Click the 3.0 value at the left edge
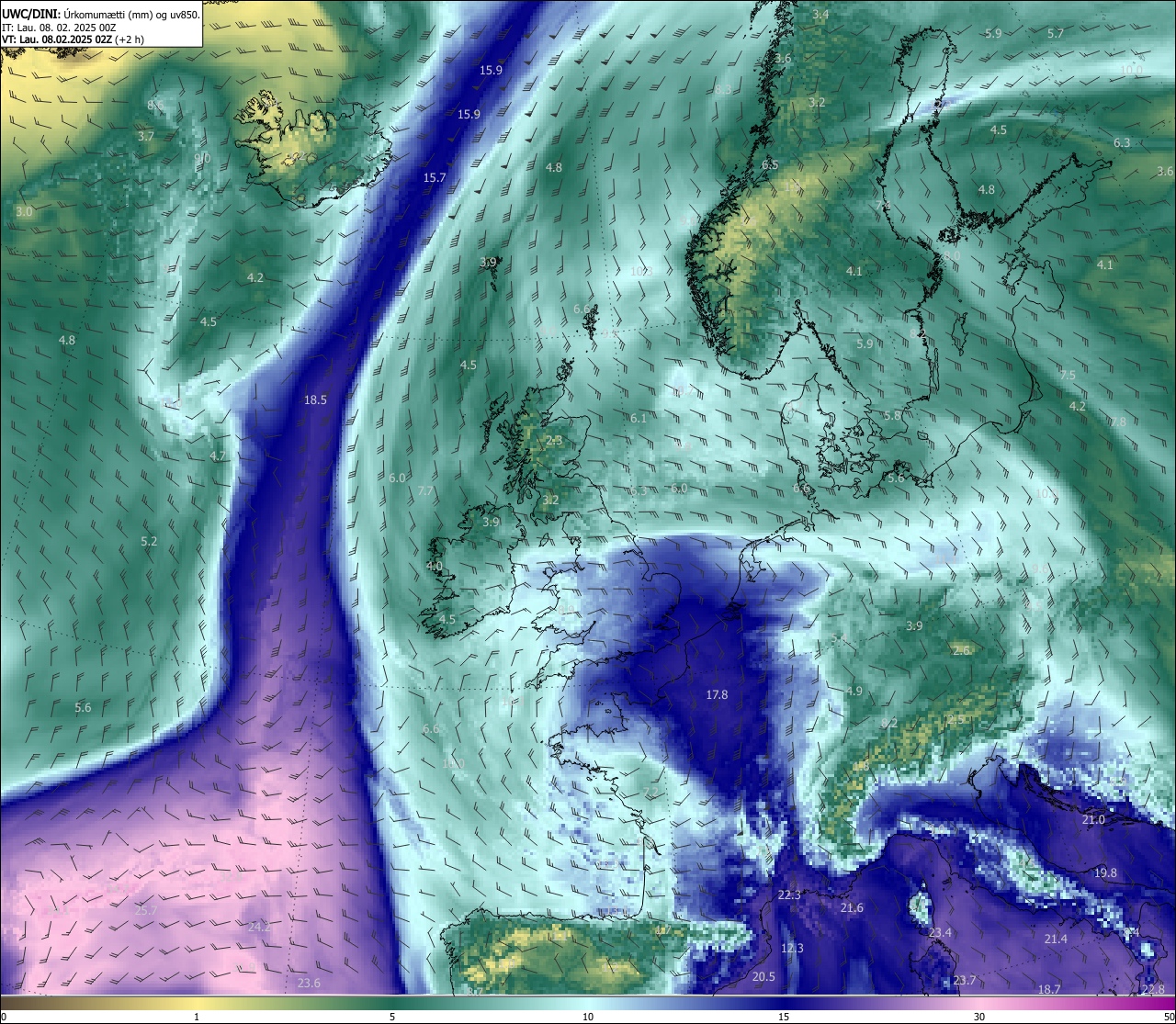 pos(24,211)
